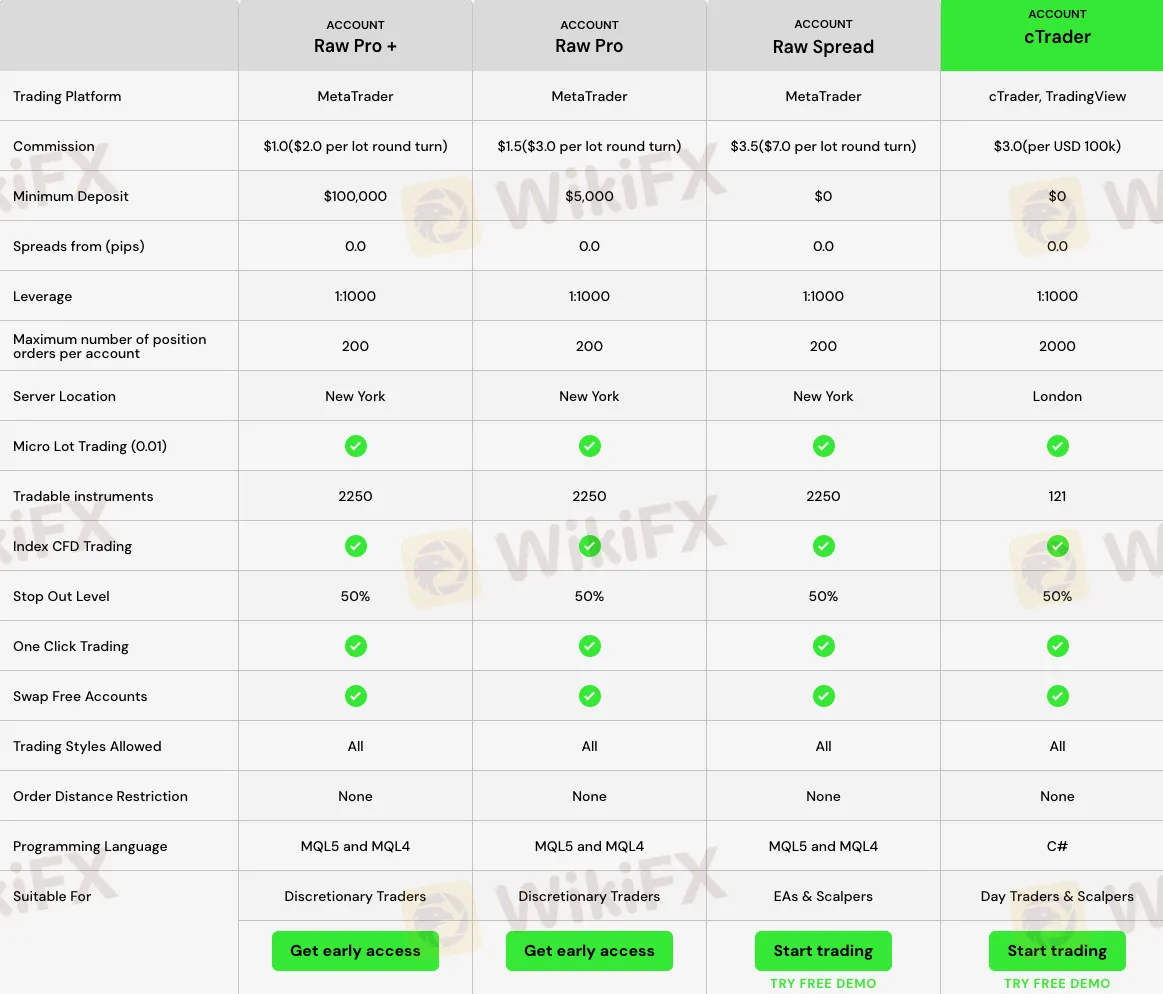Click One Click Trading checkmark under cTrader
This screenshot has height=994, width=1163.
1057,646
